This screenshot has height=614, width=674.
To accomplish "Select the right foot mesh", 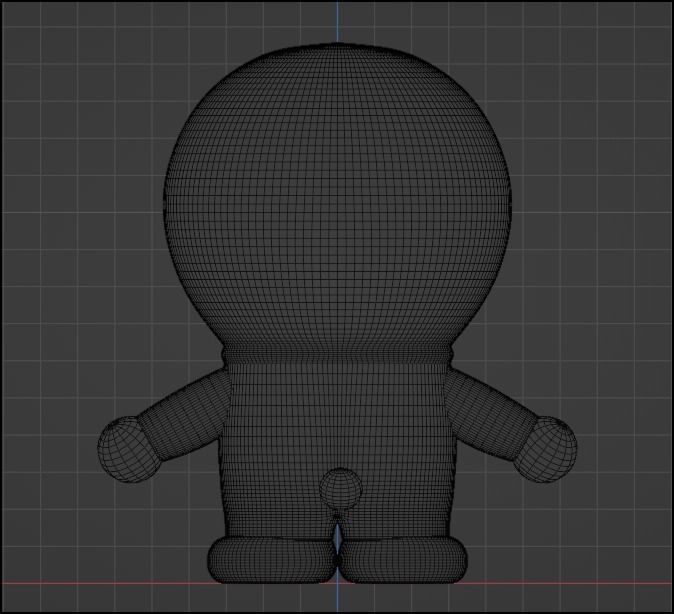I will [403, 559].
